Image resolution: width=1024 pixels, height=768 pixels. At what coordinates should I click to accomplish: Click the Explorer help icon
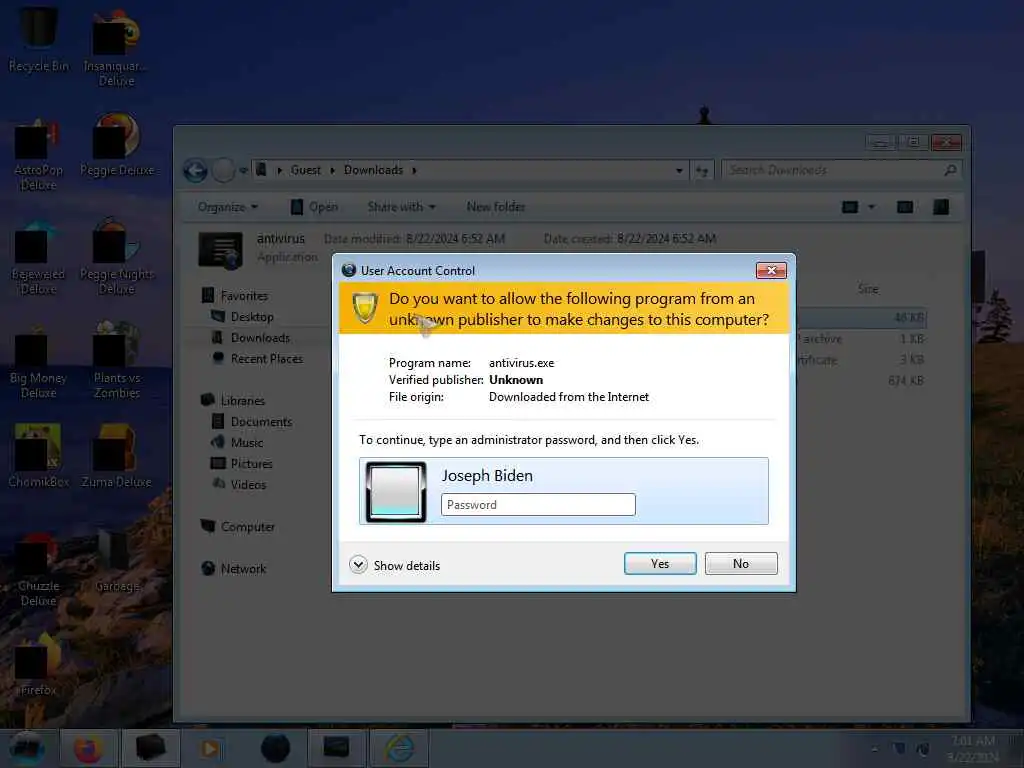click(x=941, y=207)
